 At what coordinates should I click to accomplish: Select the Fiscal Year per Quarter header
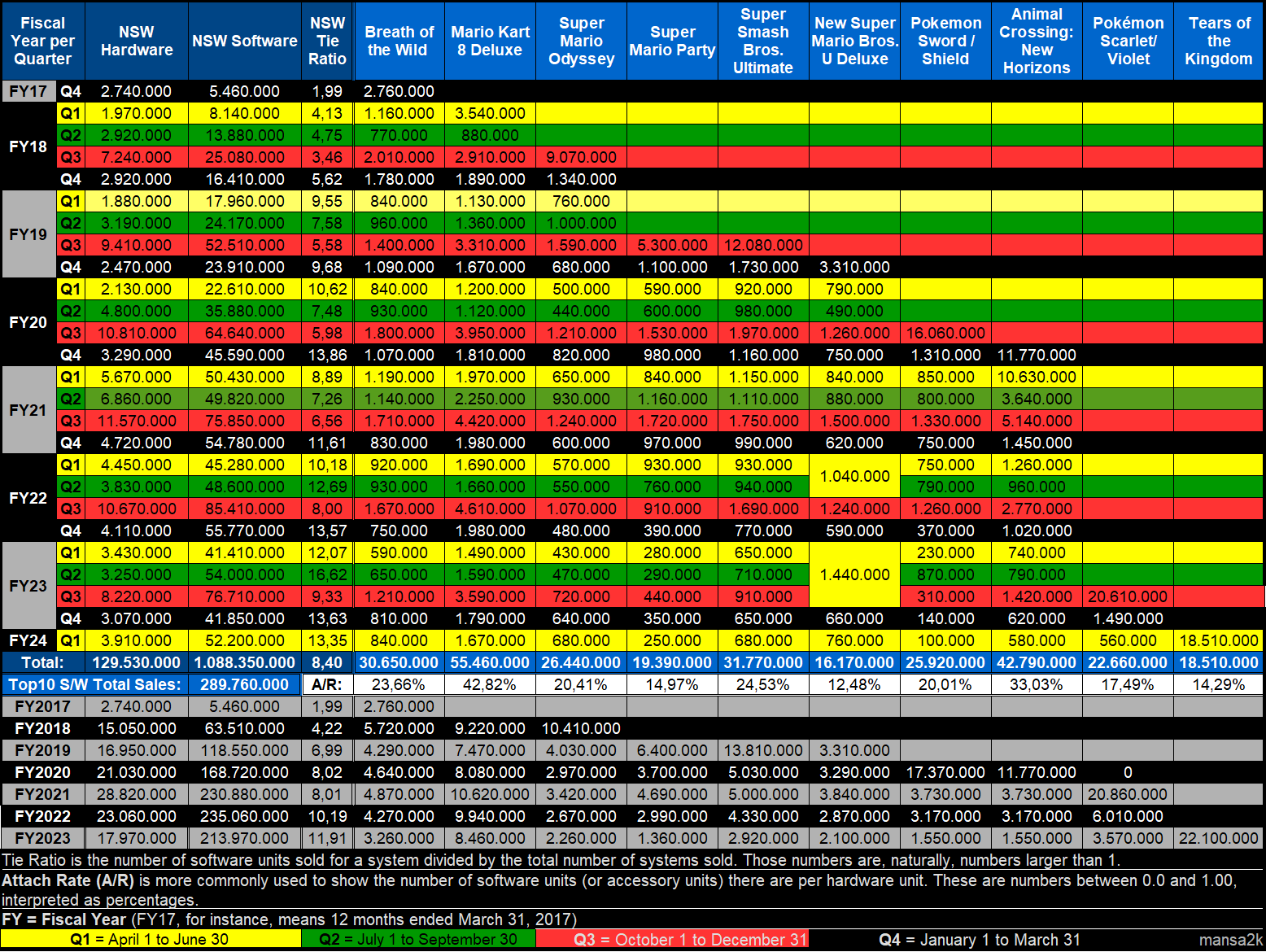click(x=42, y=41)
